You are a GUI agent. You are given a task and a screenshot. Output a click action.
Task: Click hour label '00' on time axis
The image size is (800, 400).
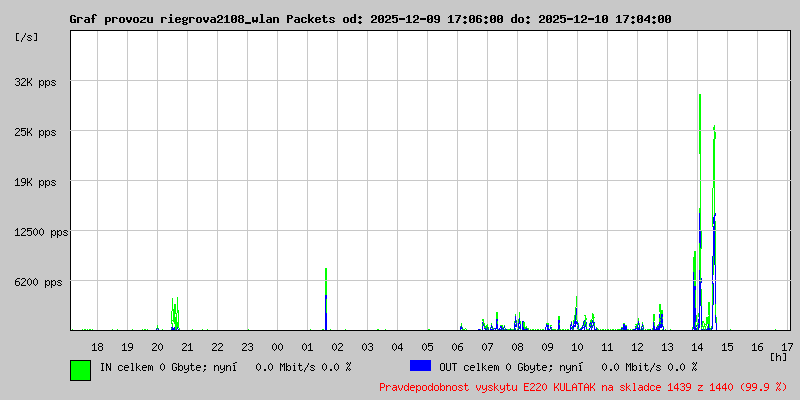pos(277,347)
